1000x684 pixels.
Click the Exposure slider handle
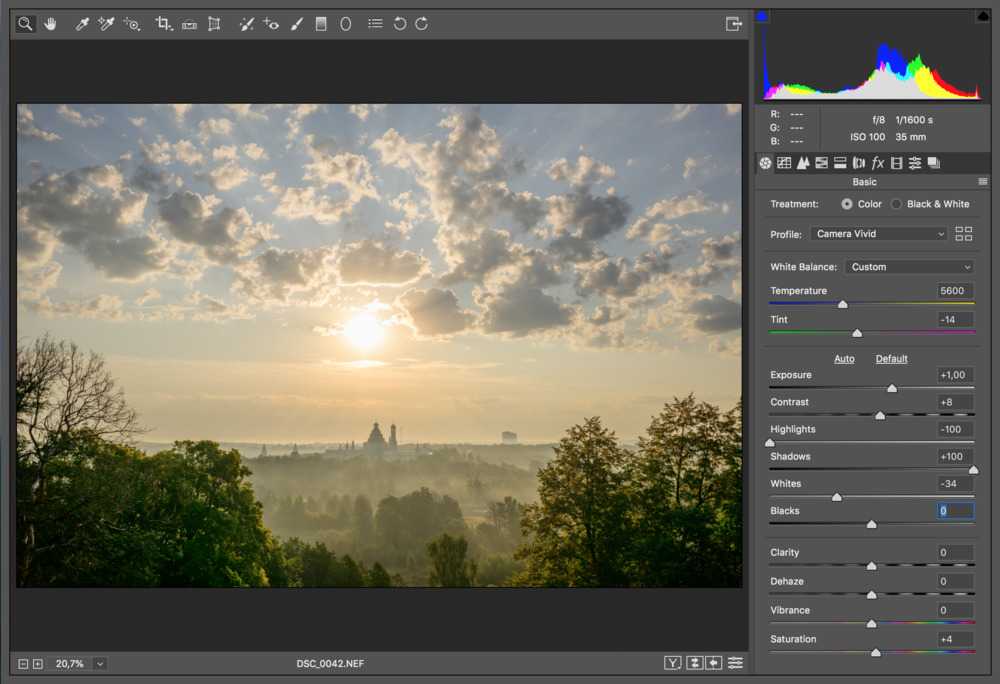[892, 389]
